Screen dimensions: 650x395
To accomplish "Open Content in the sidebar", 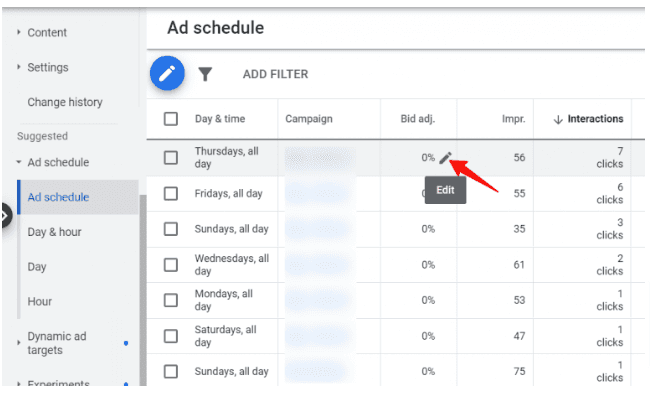I will click(x=47, y=32).
